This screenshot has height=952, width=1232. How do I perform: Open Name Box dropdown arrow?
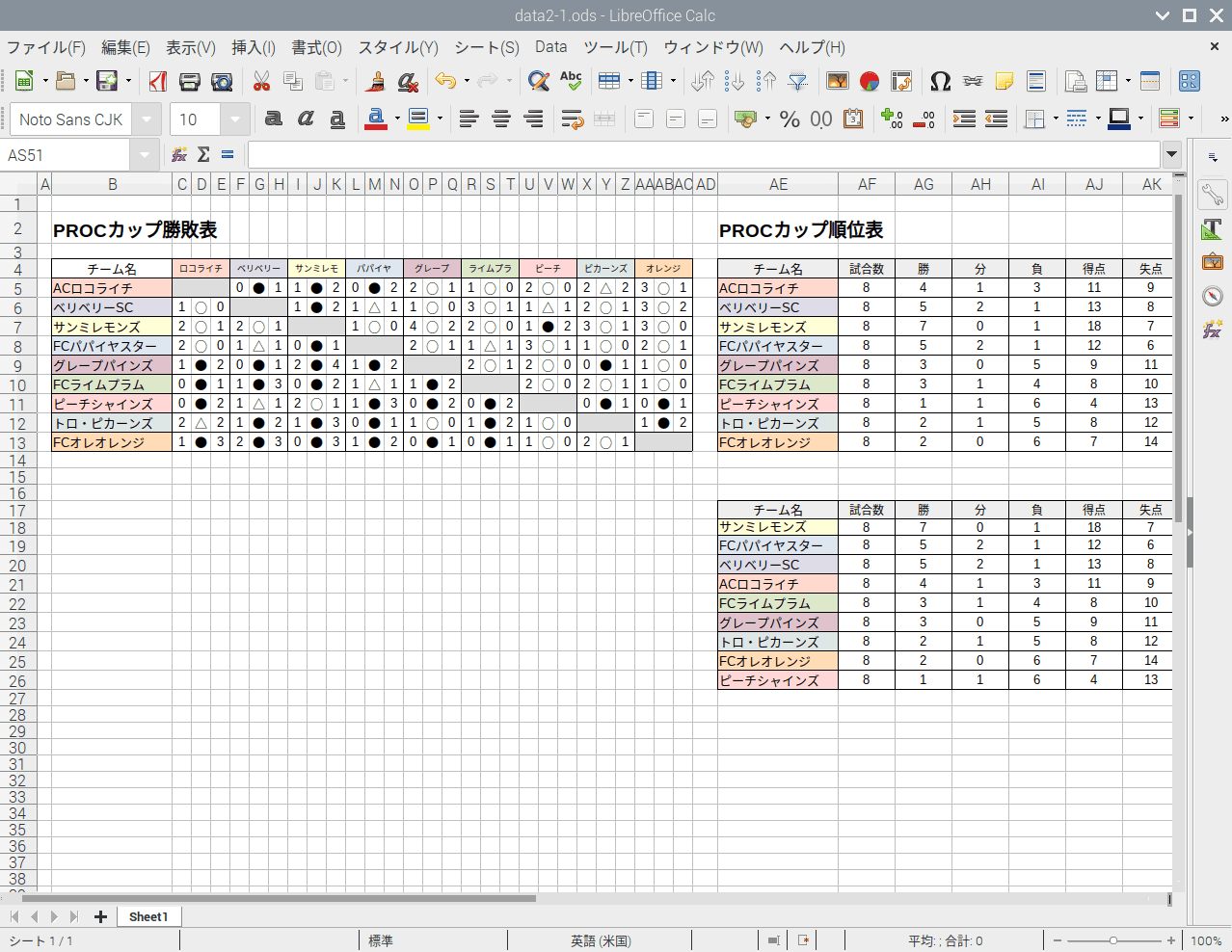[145, 155]
